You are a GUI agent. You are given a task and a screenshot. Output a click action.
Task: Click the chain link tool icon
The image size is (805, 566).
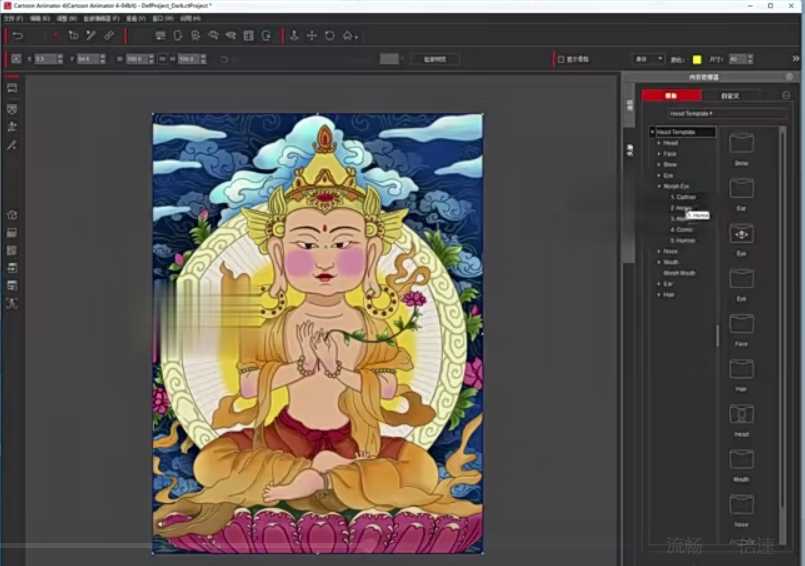tap(109, 35)
